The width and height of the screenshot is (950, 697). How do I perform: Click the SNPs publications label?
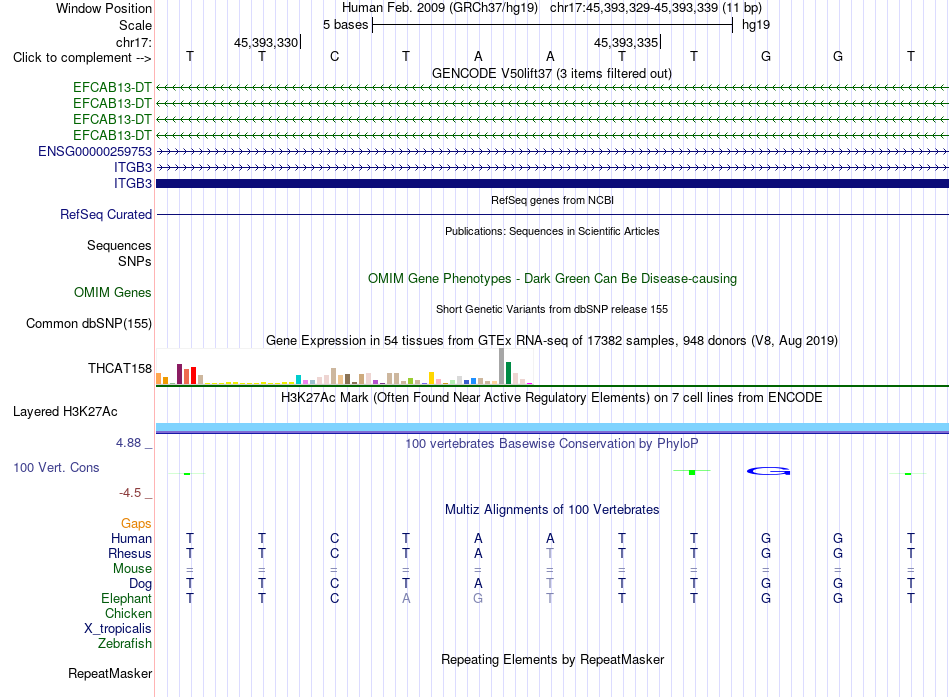point(135,261)
